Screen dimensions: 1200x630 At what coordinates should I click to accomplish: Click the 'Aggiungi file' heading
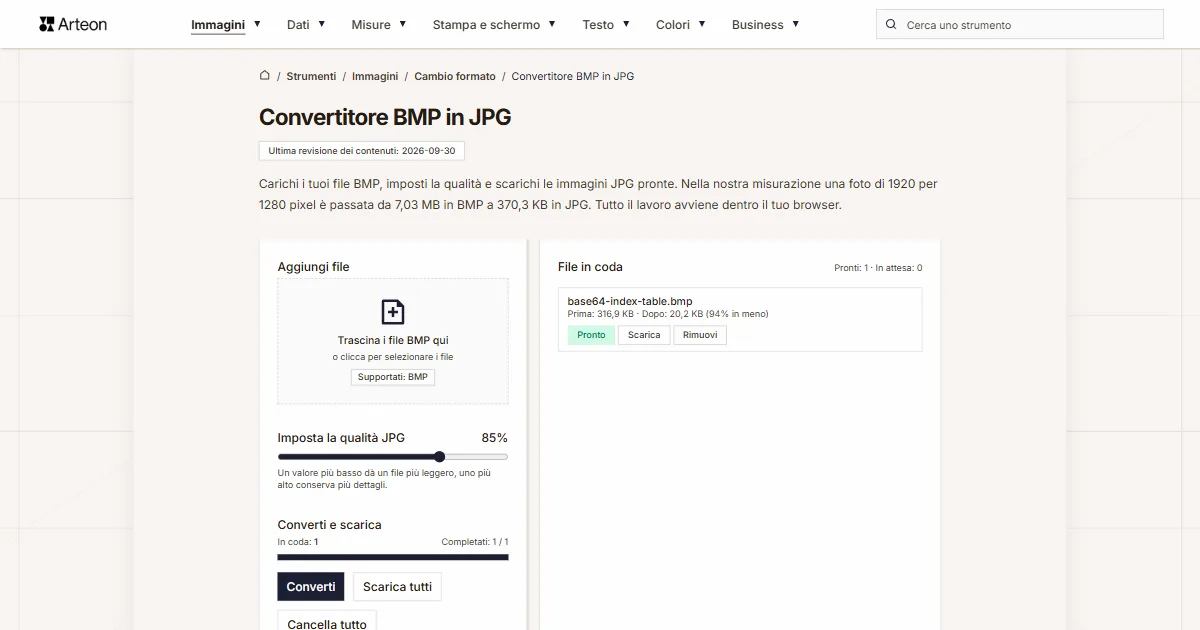coord(314,267)
